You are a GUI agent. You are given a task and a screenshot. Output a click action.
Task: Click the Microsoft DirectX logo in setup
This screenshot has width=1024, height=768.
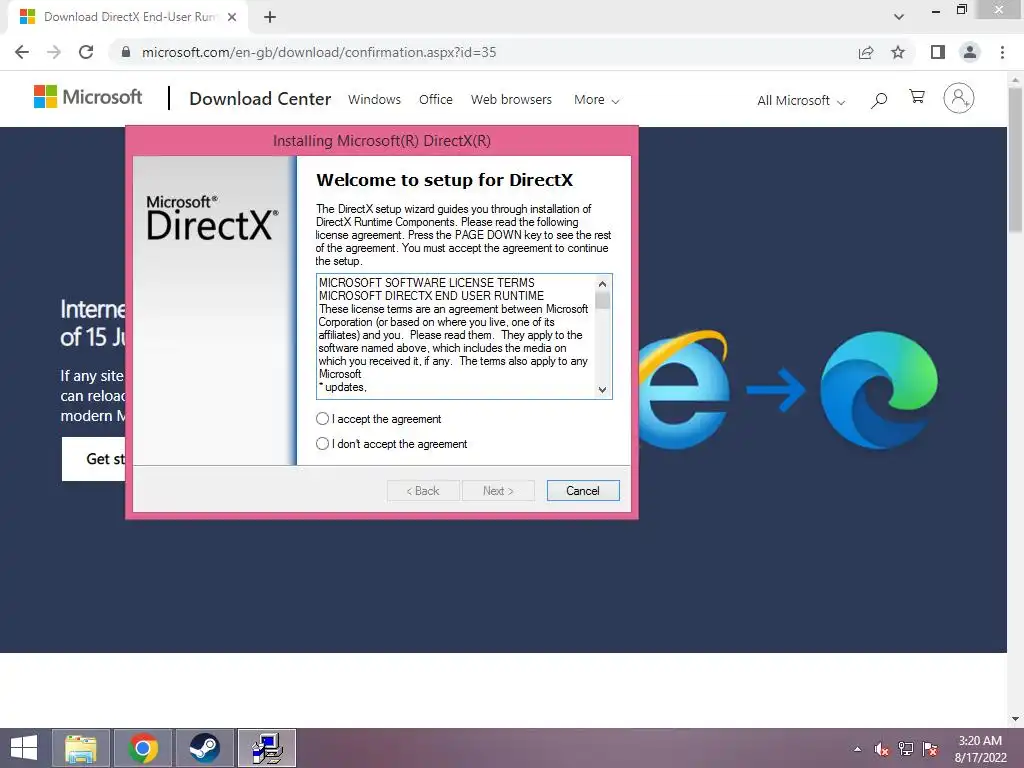212,218
